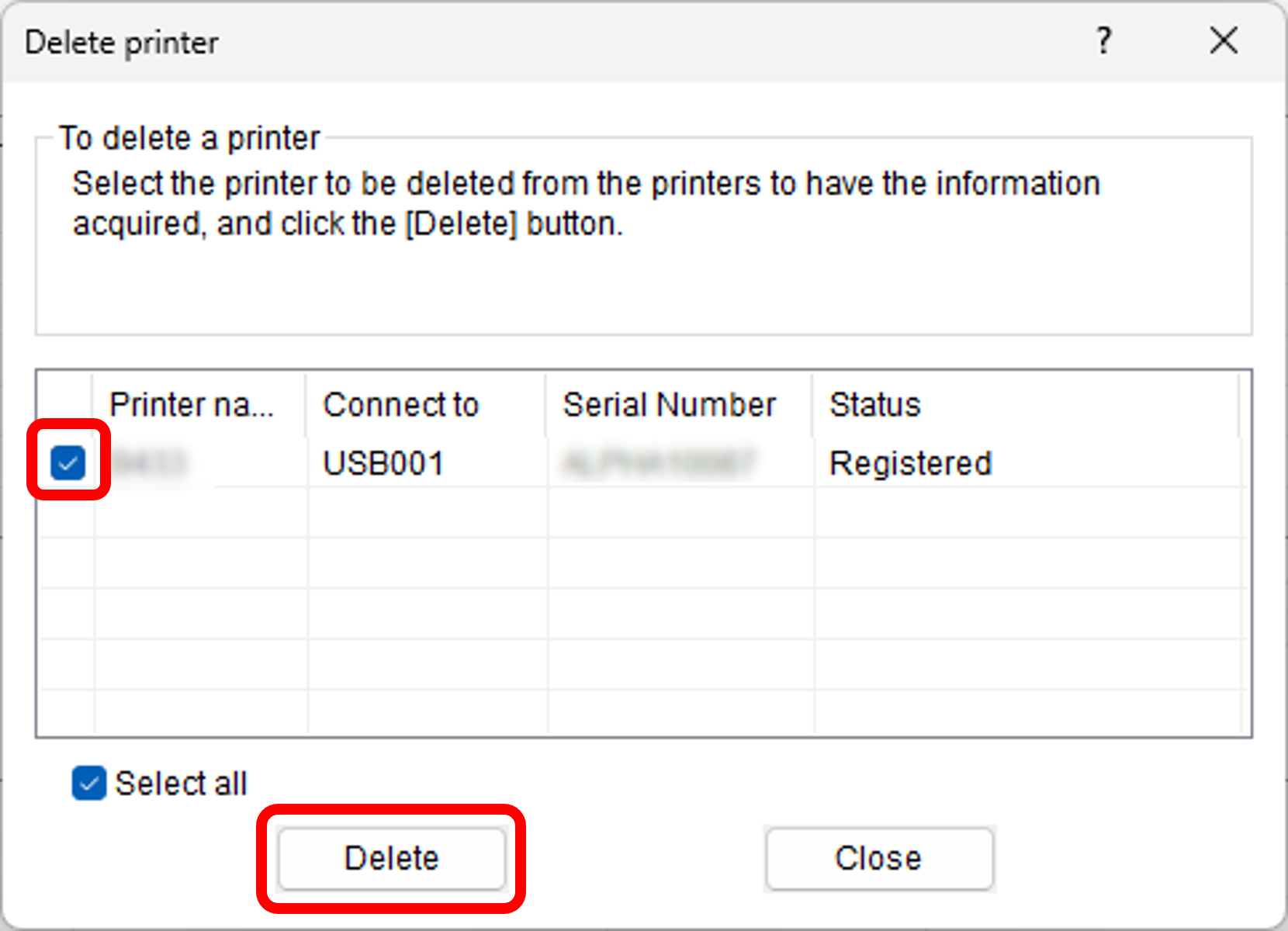1288x931 pixels.
Task: Click the Select all label text
Action: point(181,784)
